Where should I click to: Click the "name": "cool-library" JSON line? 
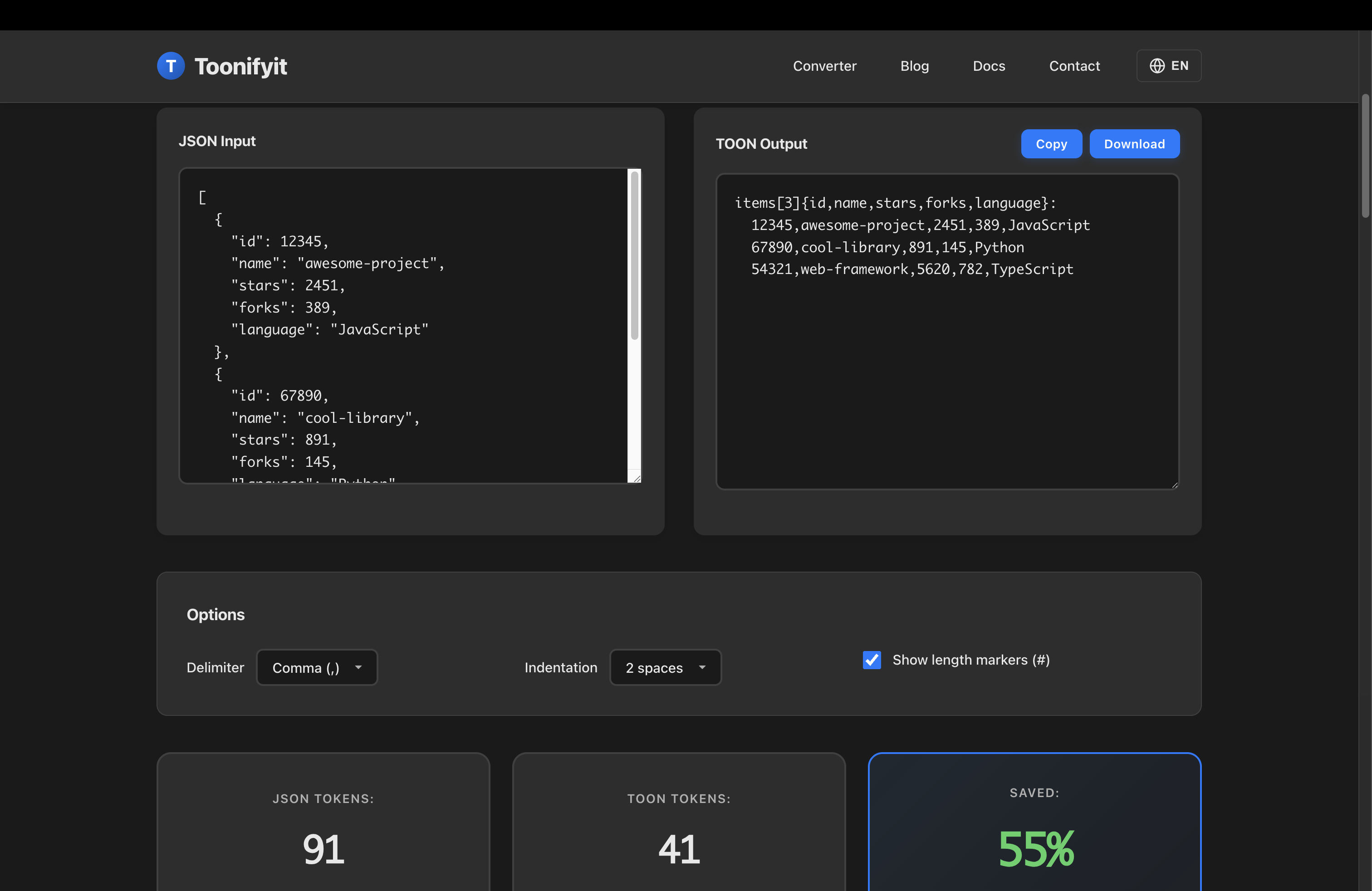click(325, 418)
